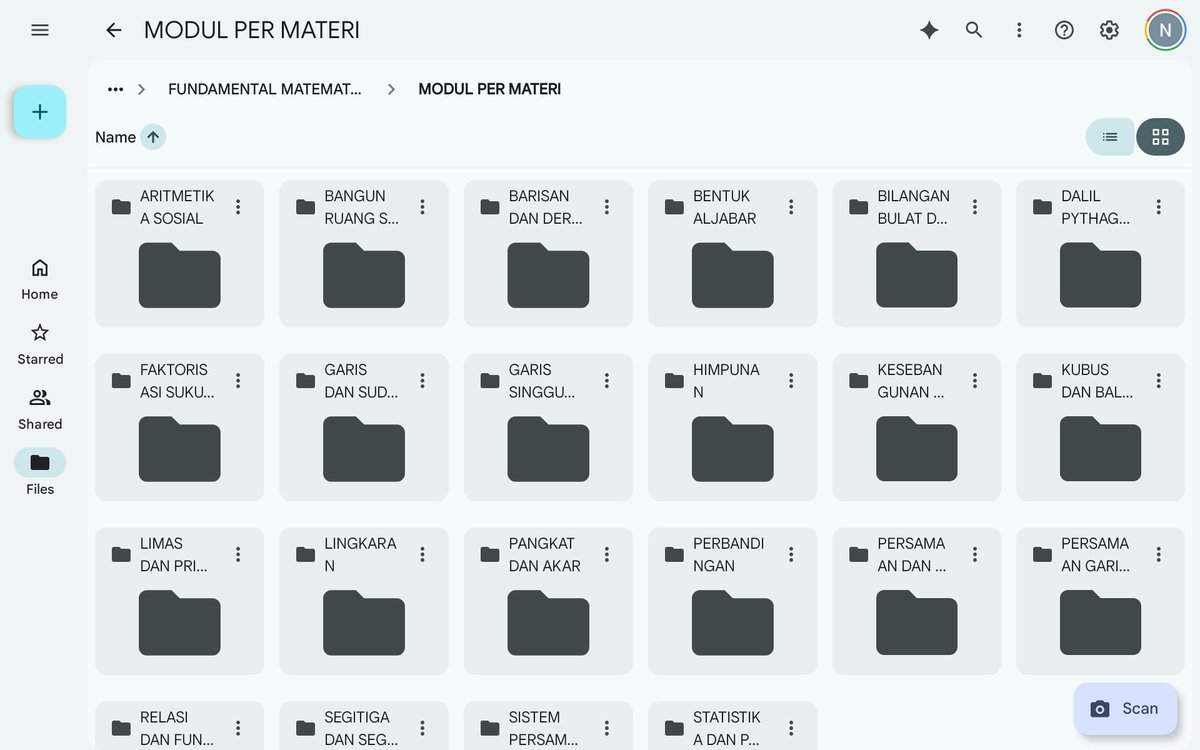
Task: Select Files in sidebar
Action: [40, 473]
